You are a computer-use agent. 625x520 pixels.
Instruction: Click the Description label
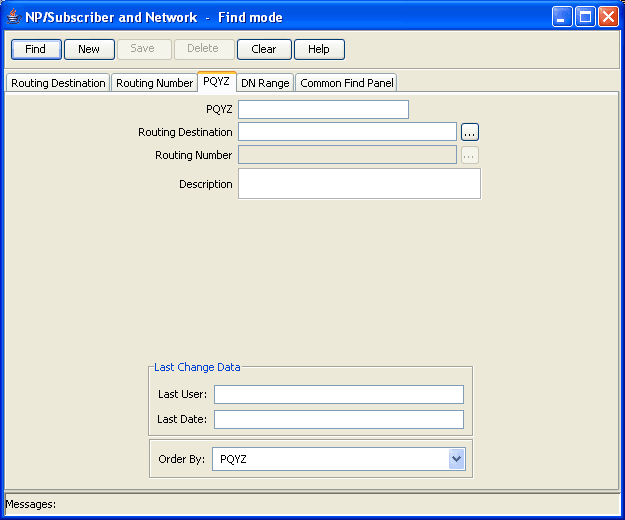[206, 184]
